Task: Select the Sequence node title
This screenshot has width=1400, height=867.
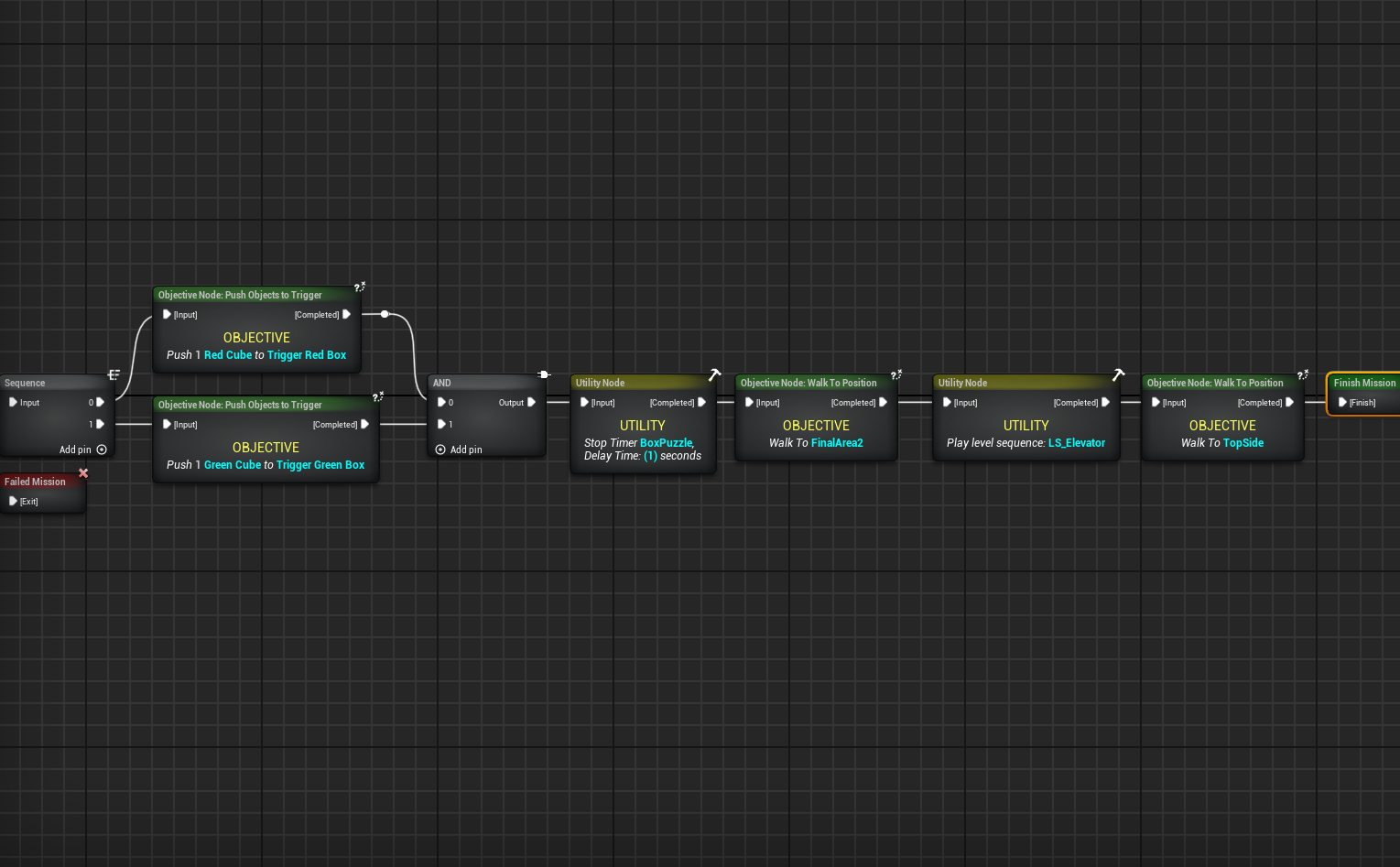Action: click(x=25, y=383)
